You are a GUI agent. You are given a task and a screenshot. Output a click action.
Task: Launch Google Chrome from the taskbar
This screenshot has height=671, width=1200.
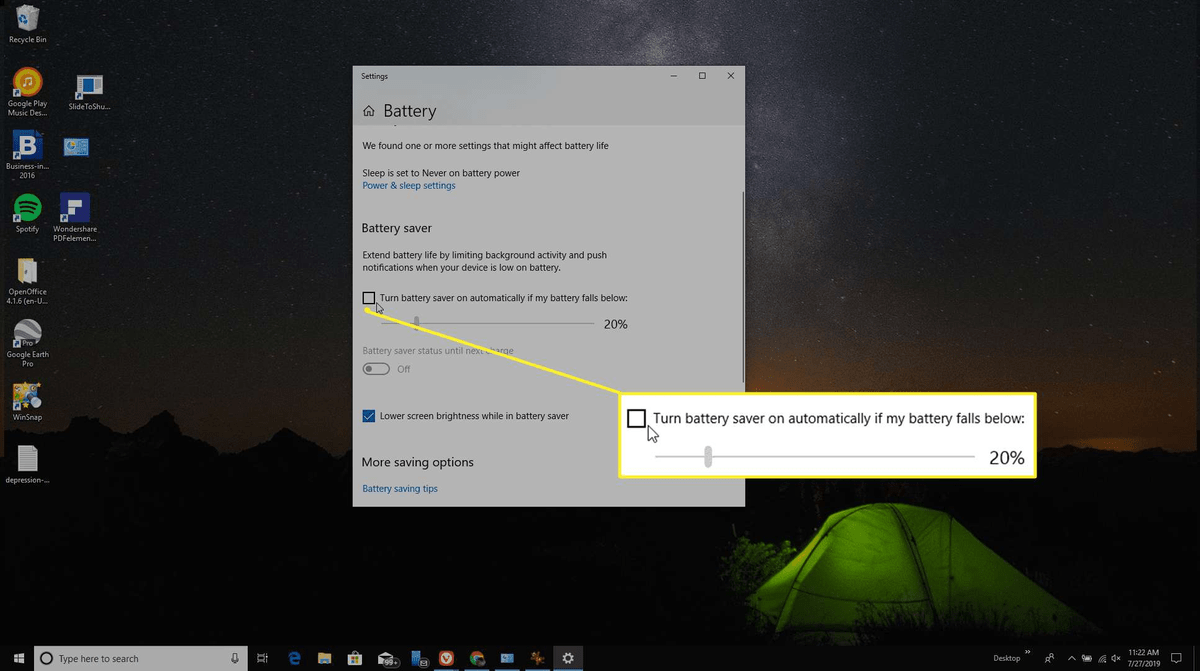point(476,658)
